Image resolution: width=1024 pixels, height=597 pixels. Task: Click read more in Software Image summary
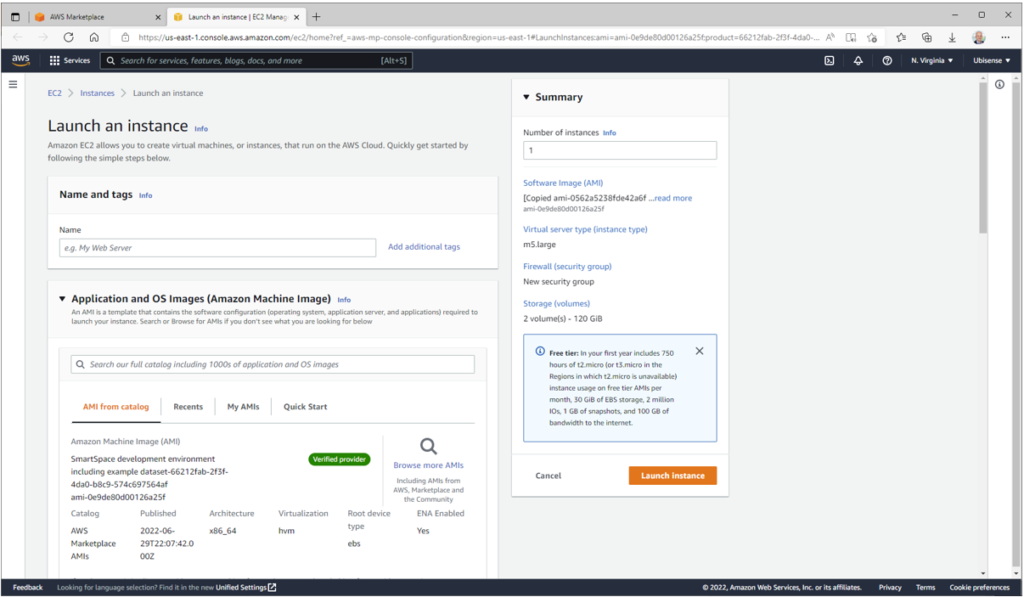point(673,198)
